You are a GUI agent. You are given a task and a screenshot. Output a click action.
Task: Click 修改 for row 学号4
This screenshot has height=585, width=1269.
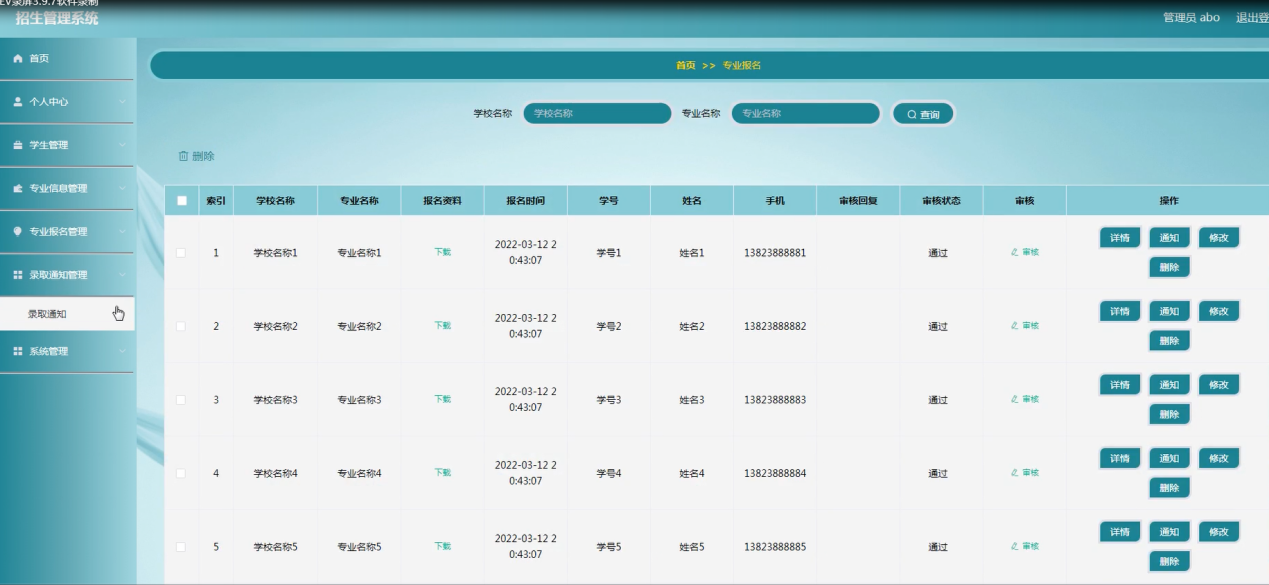pyautogui.click(x=1218, y=458)
